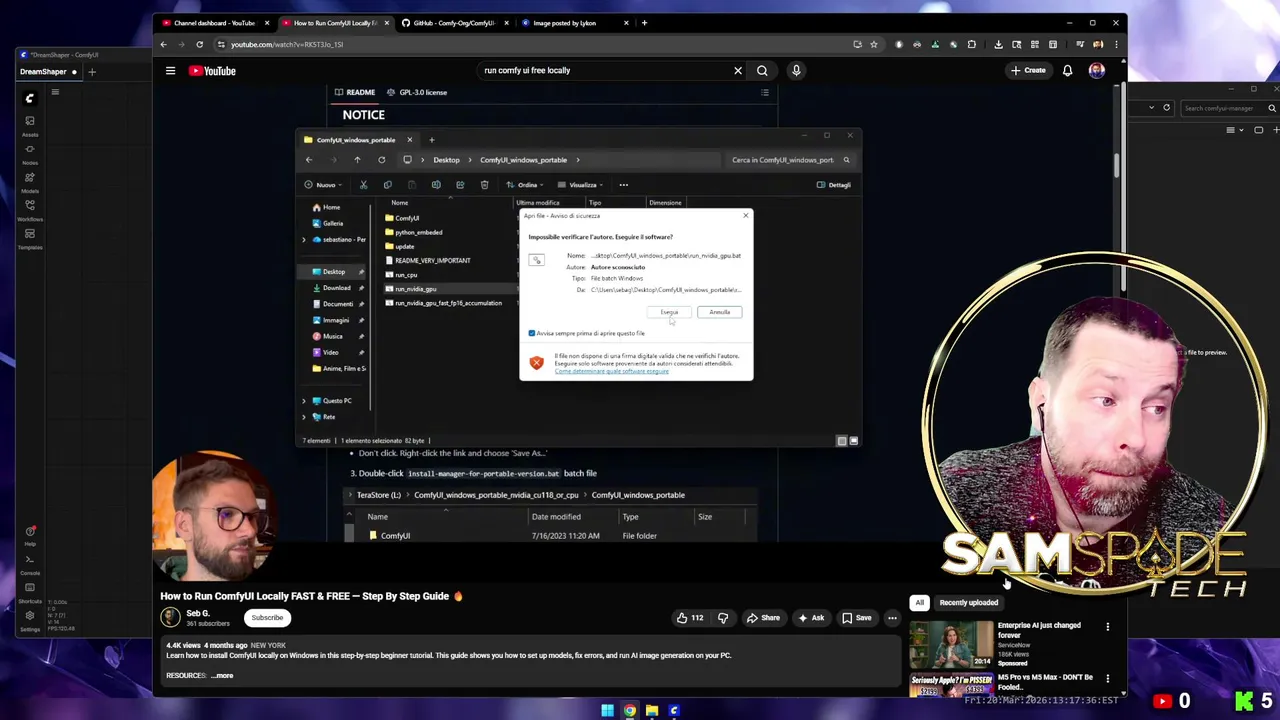Select Recently uploaded filter chip

click(968, 603)
